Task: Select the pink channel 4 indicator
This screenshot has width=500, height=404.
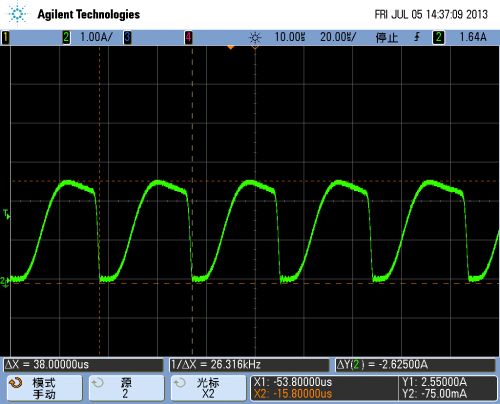Action: click(x=188, y=37)
